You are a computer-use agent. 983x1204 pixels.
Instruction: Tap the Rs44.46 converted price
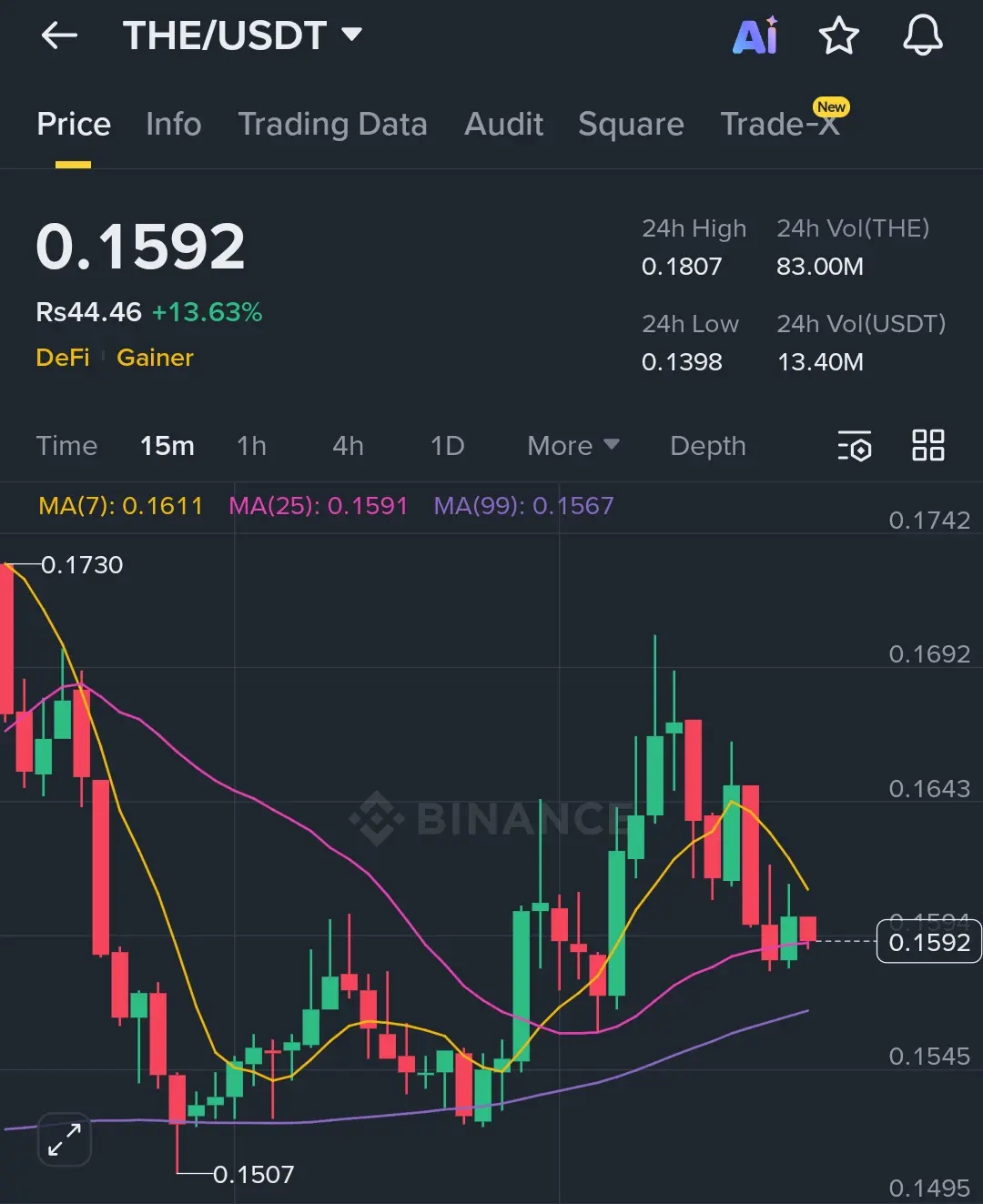point(88,312)
